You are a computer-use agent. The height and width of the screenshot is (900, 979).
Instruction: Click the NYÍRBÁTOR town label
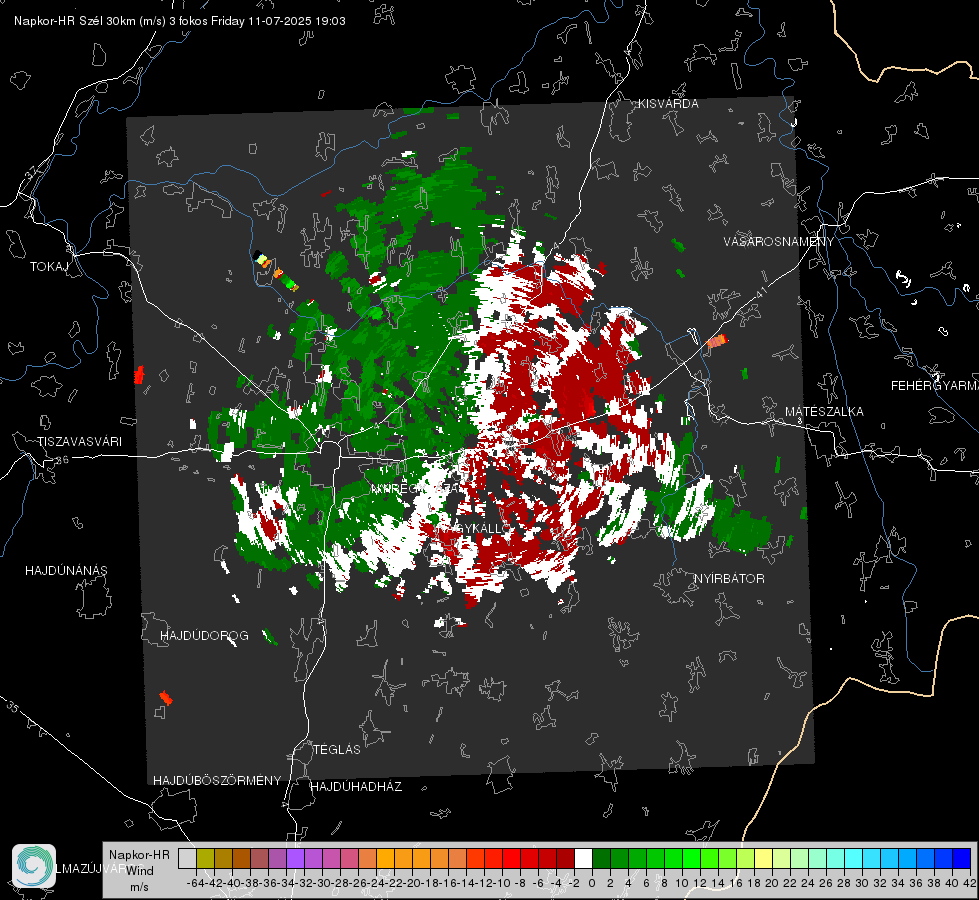pyautogui.click(x=729, y=578)
